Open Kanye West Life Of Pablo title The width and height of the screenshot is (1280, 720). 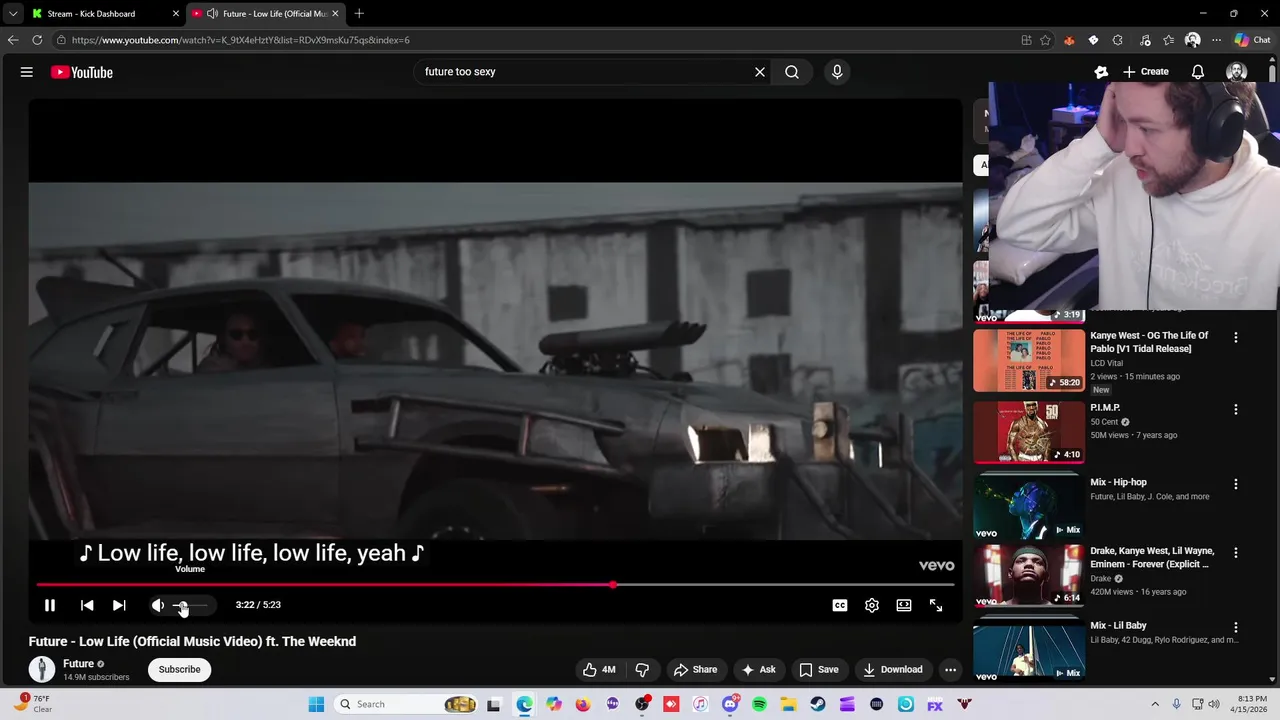(1149, 342)
